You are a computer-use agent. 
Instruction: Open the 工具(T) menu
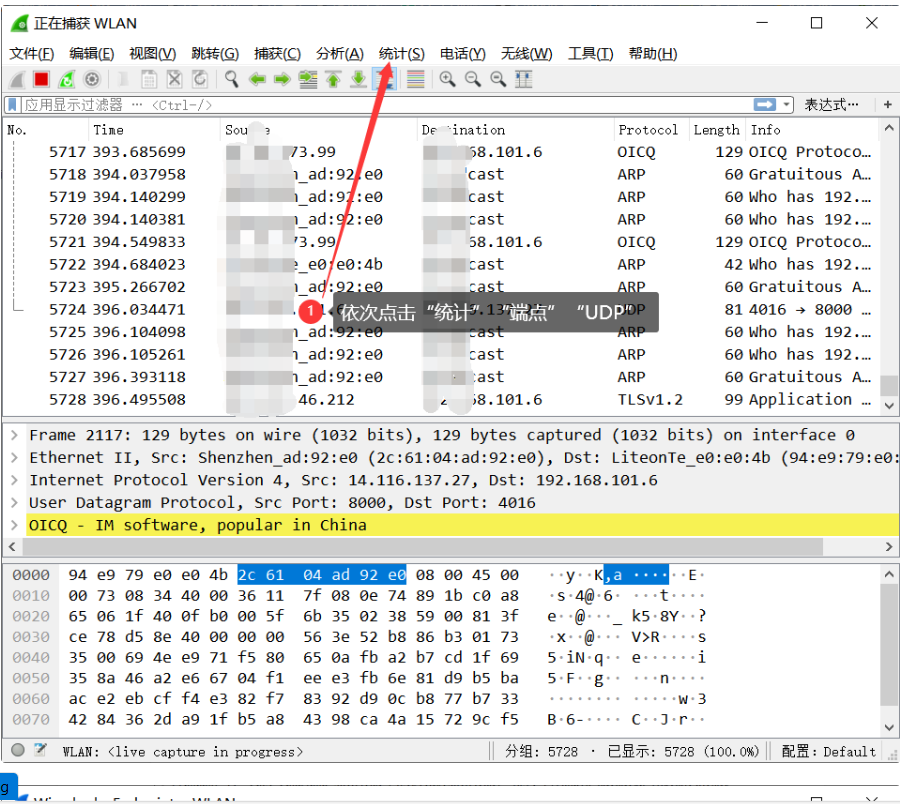(x=591, y=53)
